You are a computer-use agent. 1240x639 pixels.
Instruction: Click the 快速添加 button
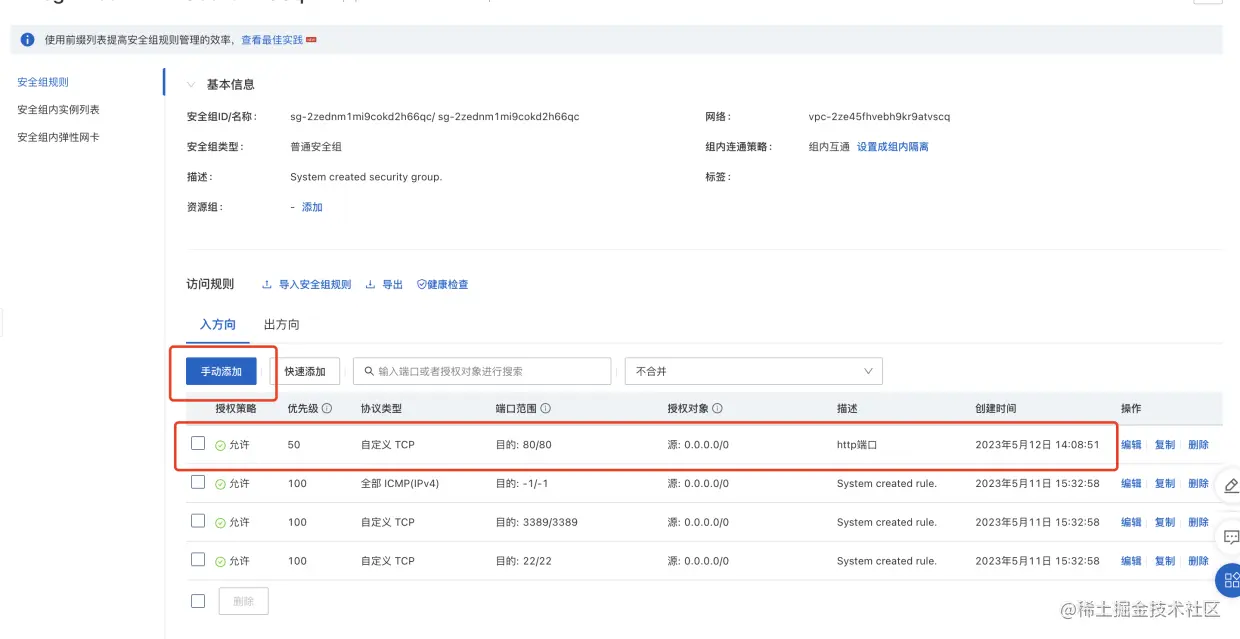pyautogui.click(x=305, y=371)
